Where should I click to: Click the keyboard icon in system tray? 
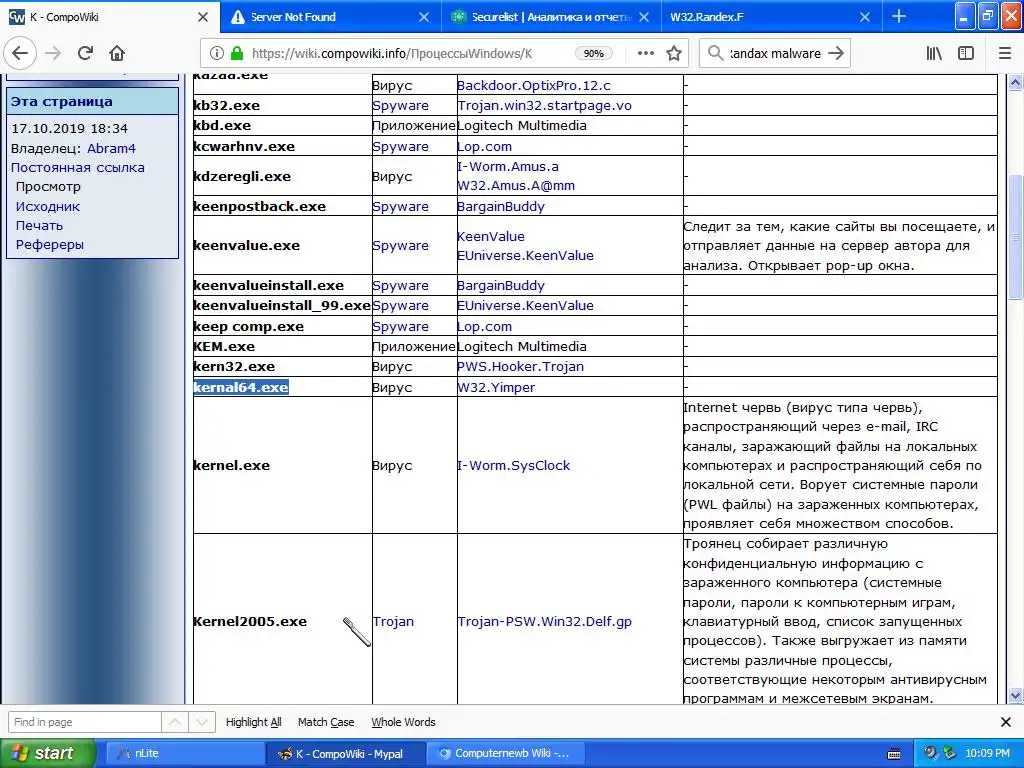tap(894, 754)
